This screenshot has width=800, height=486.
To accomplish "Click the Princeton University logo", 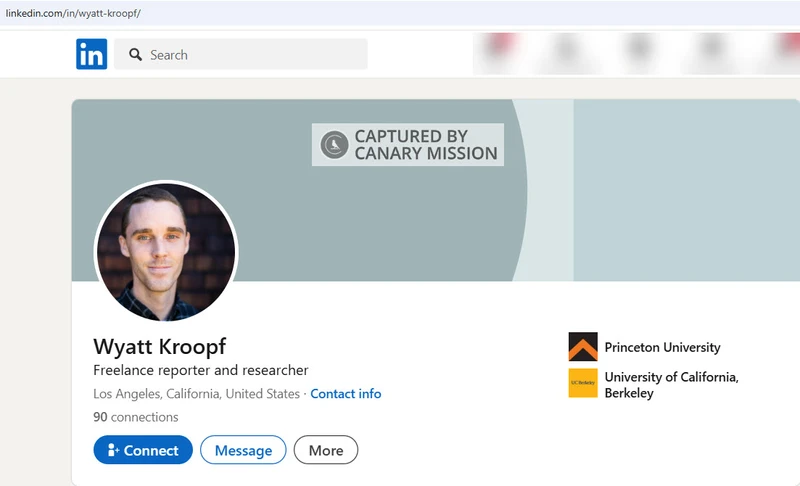I will 583,347.
